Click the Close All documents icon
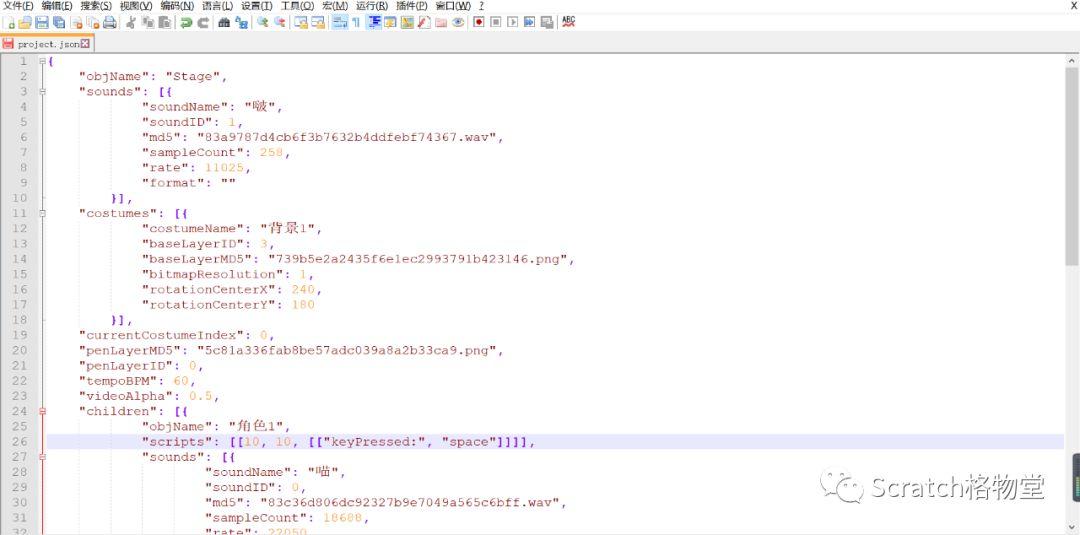Image resolution: width=1080 pixels, height=535 pixels. click(x=93, y=22)
